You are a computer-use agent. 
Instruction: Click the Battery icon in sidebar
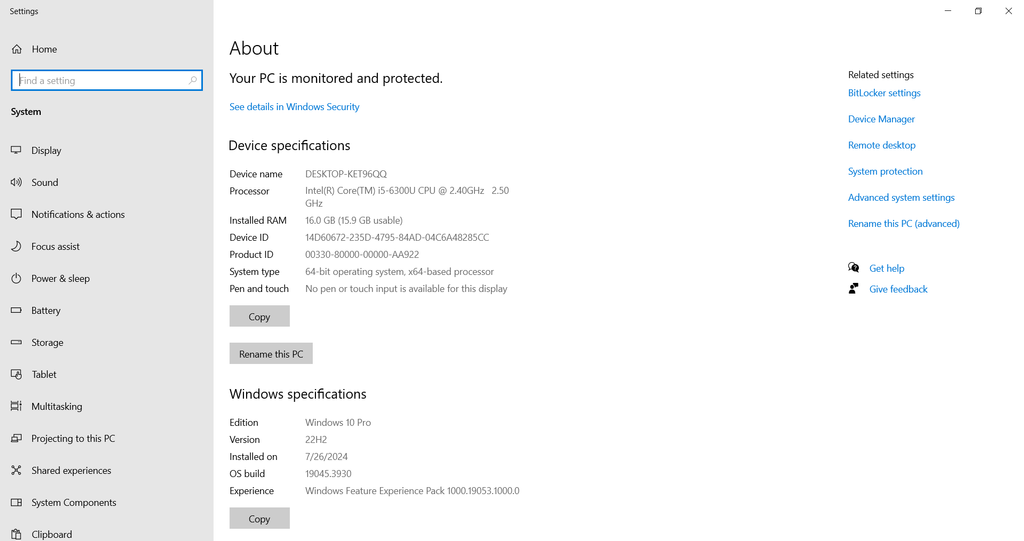coord(16,310)
